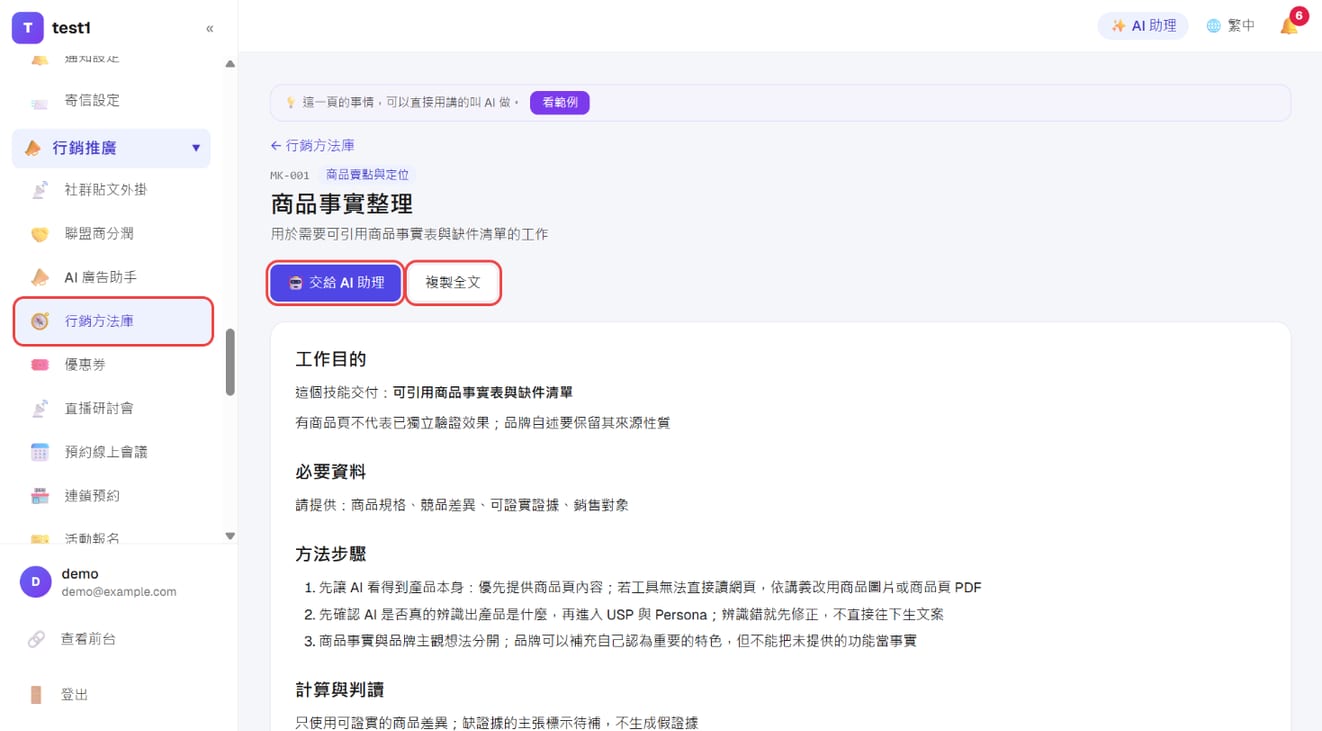Image resolution: width=1322 pixels, height=731 pixels.
Task: Click the user avatar D
Action: [x=36, y=582]
